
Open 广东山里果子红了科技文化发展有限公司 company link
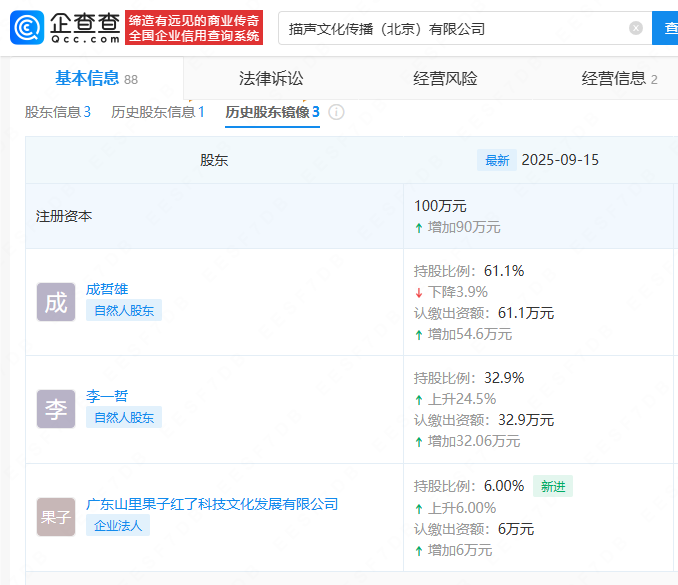pyautogui.click(x=212, y=504)
